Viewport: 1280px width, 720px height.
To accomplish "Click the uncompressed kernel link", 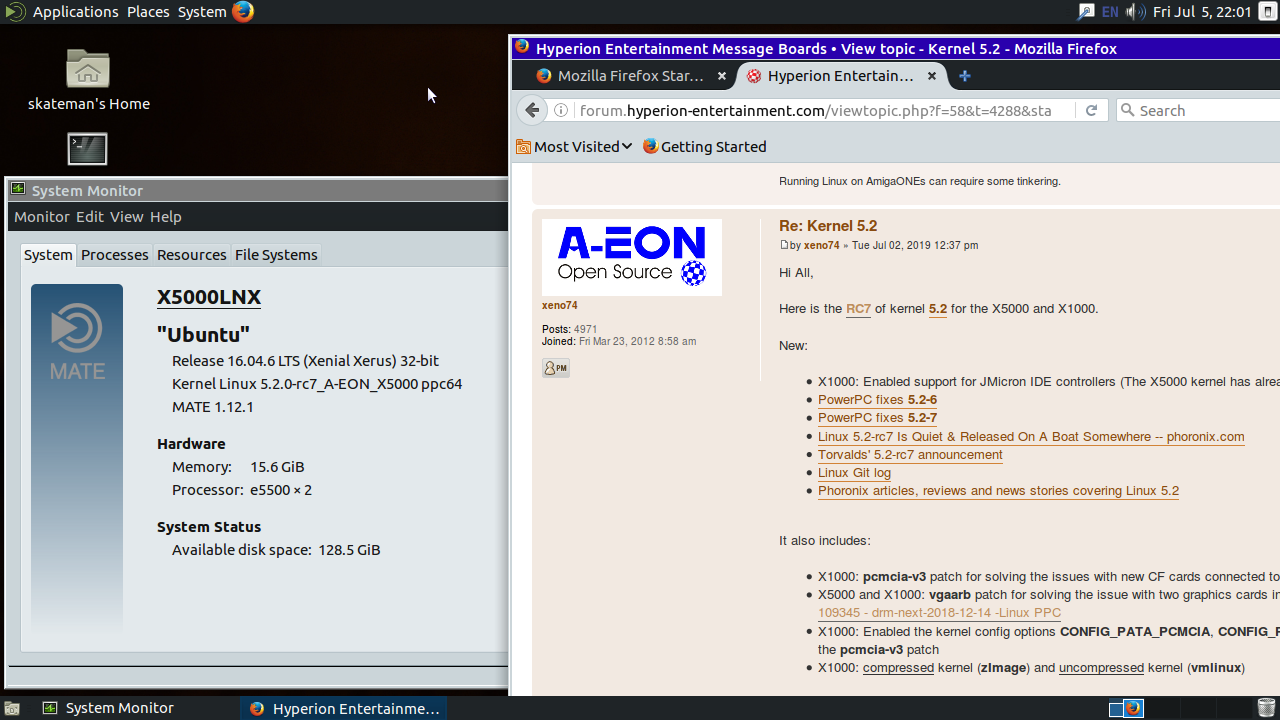I will (x=1101, y=668).
